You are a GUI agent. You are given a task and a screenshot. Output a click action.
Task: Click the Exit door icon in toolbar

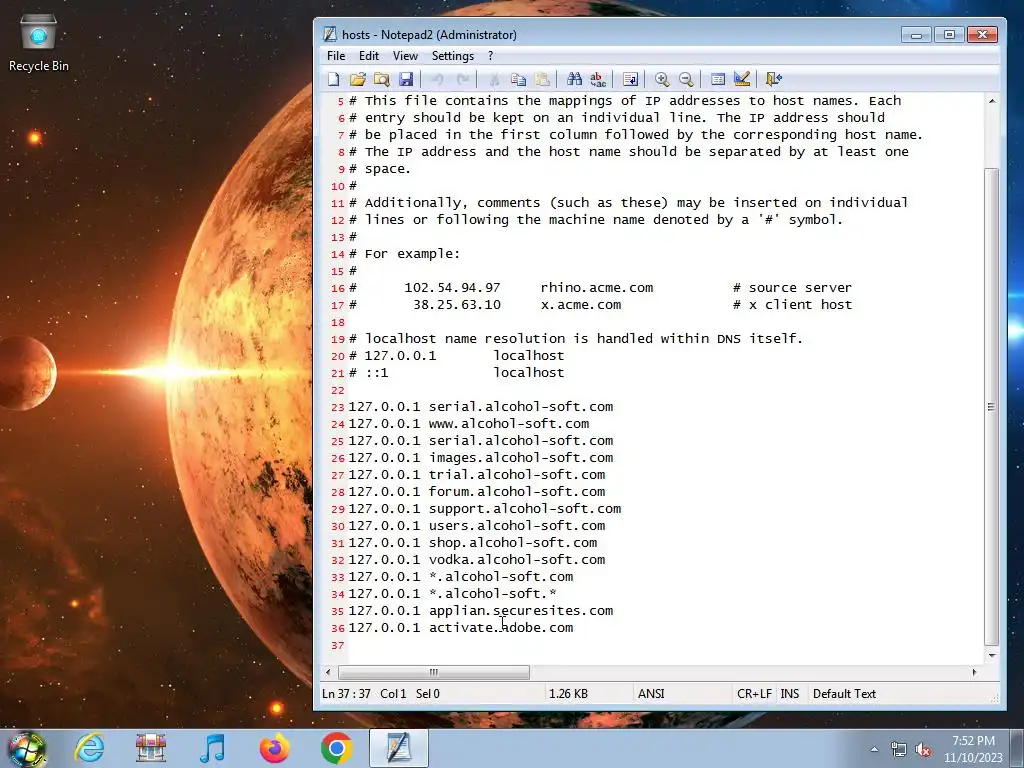773,80
